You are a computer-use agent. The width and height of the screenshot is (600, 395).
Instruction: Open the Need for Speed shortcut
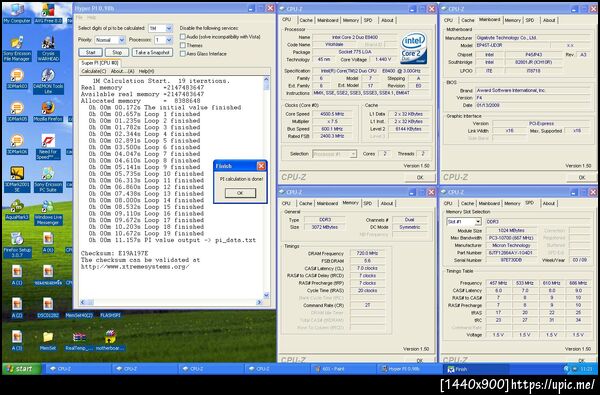(x=48, y=147)
